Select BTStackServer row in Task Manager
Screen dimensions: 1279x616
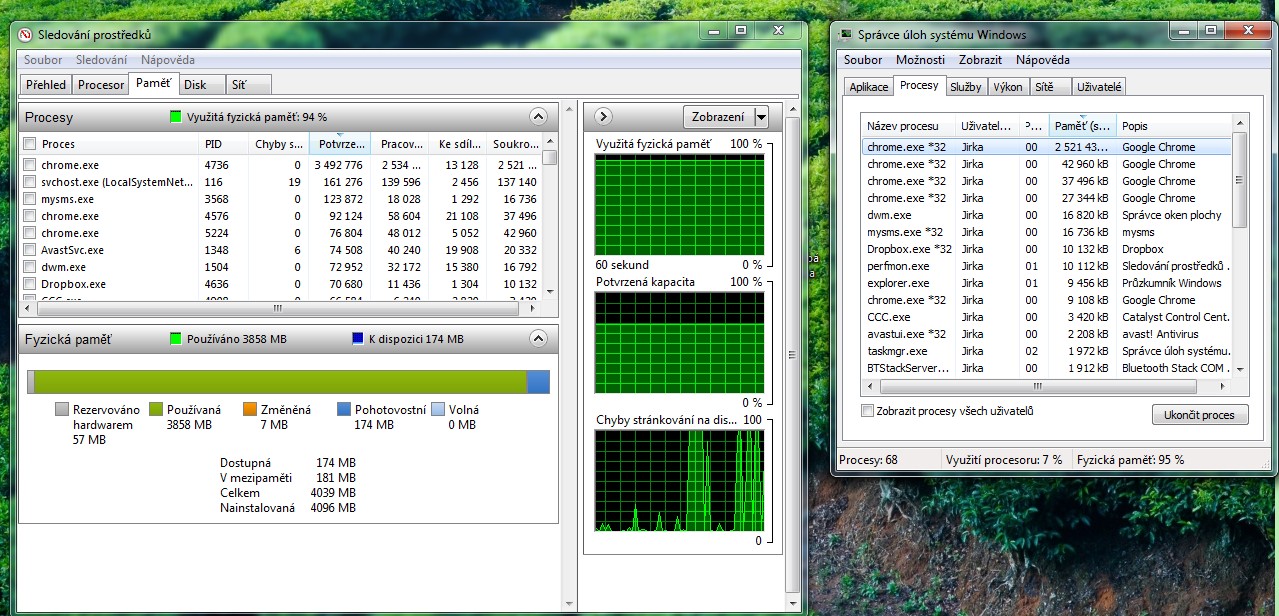1047,368
